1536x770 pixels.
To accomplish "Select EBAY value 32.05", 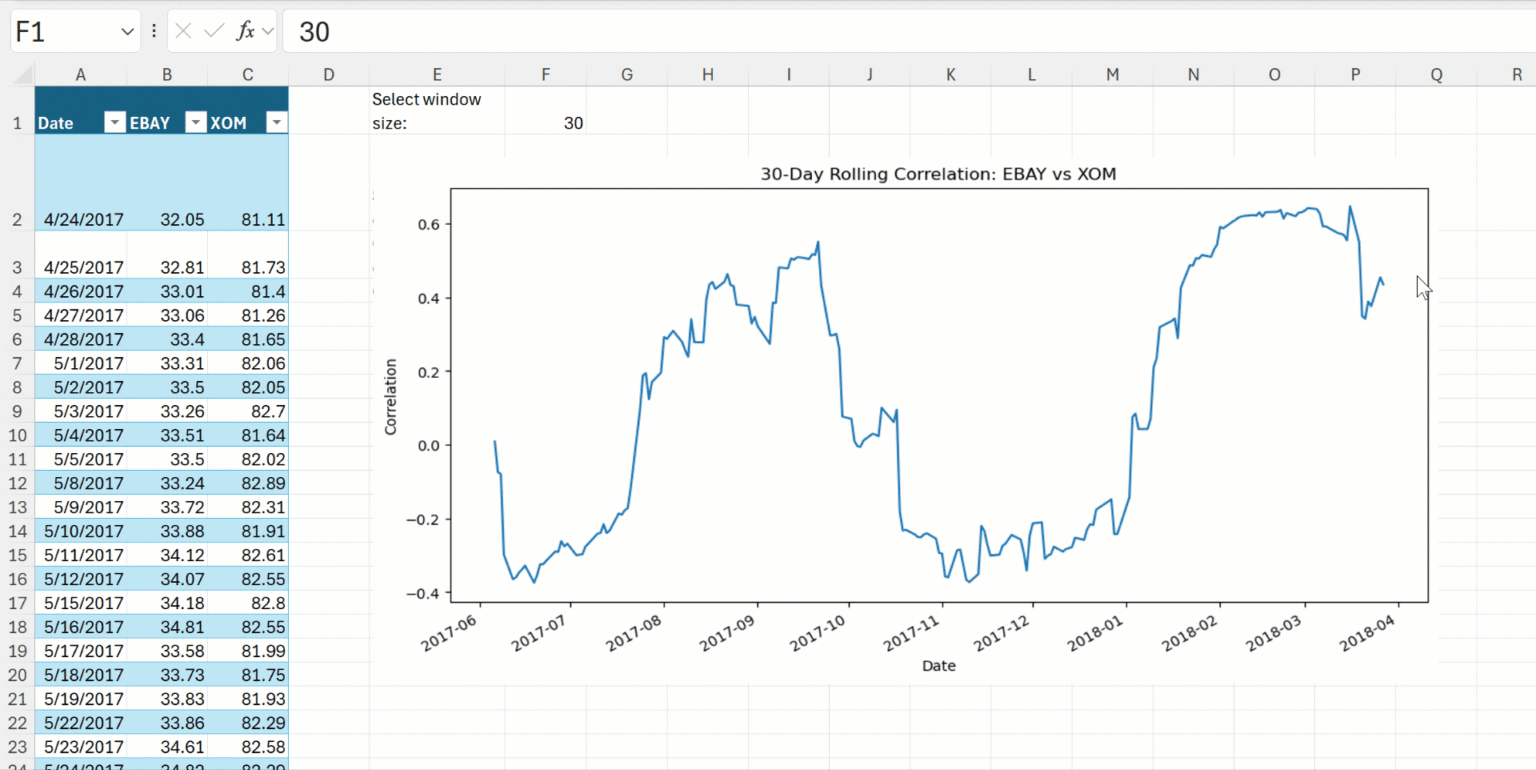I will click(167, 183).
